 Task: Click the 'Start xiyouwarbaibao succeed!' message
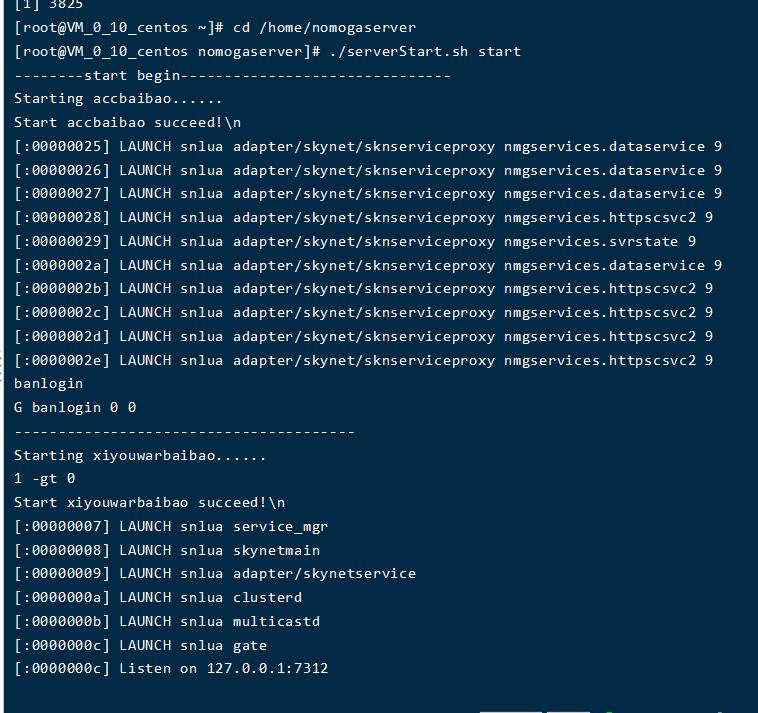click(x=149, y=502)
